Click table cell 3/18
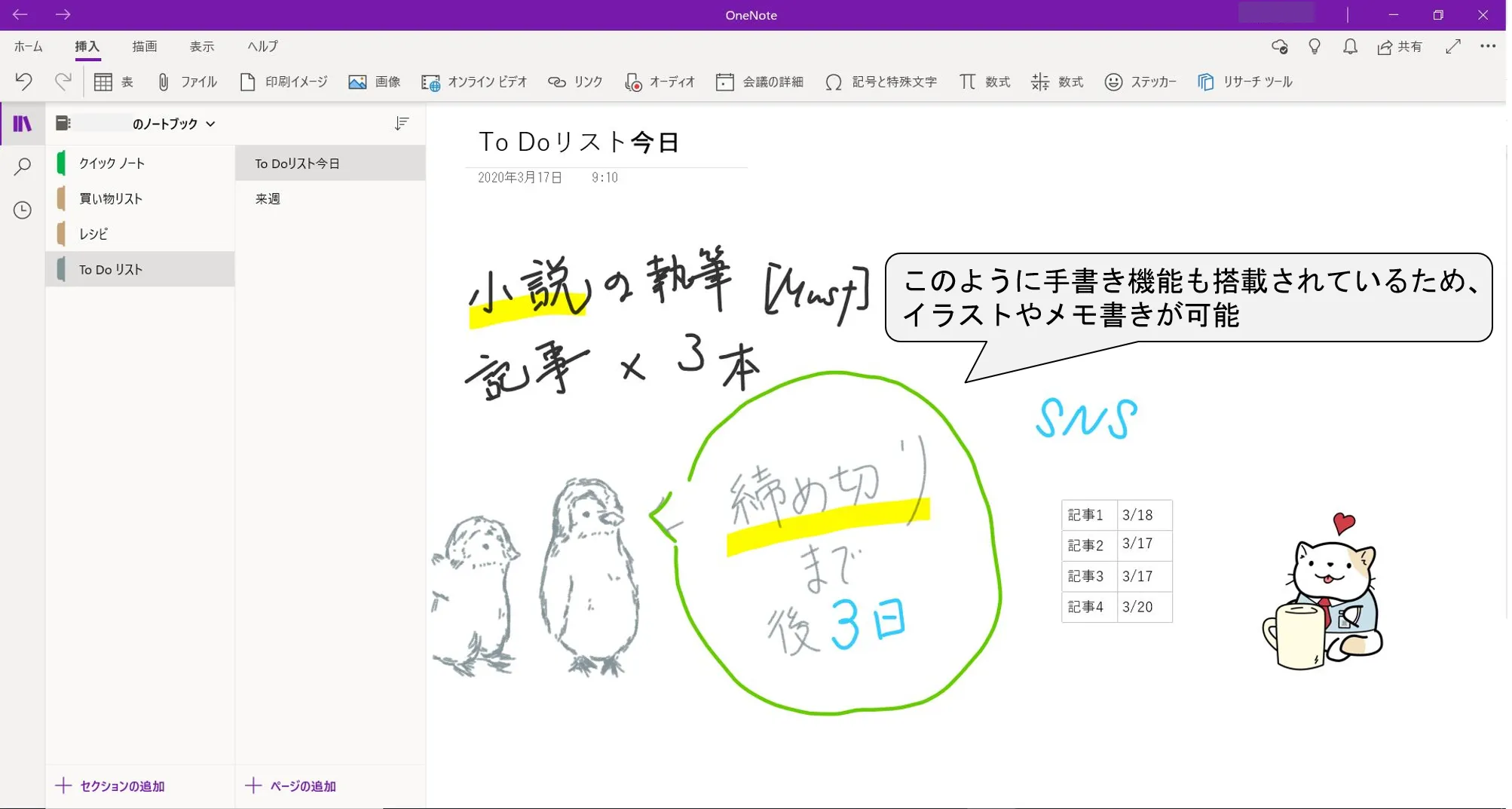 pos(1143,515)
